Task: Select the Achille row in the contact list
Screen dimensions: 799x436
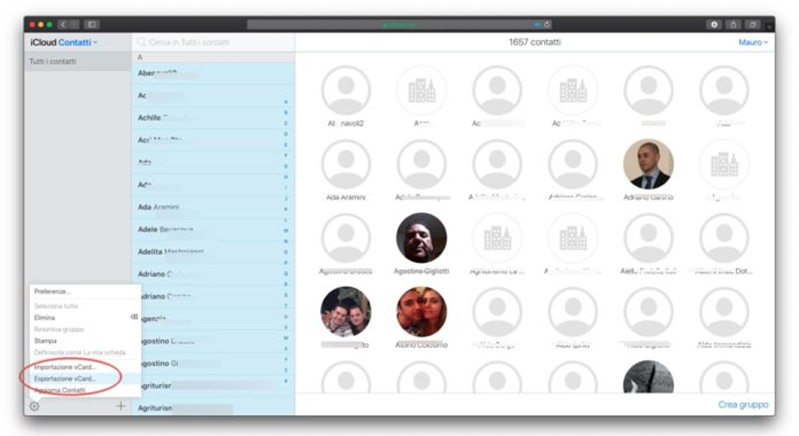Action: pos(213,118)
